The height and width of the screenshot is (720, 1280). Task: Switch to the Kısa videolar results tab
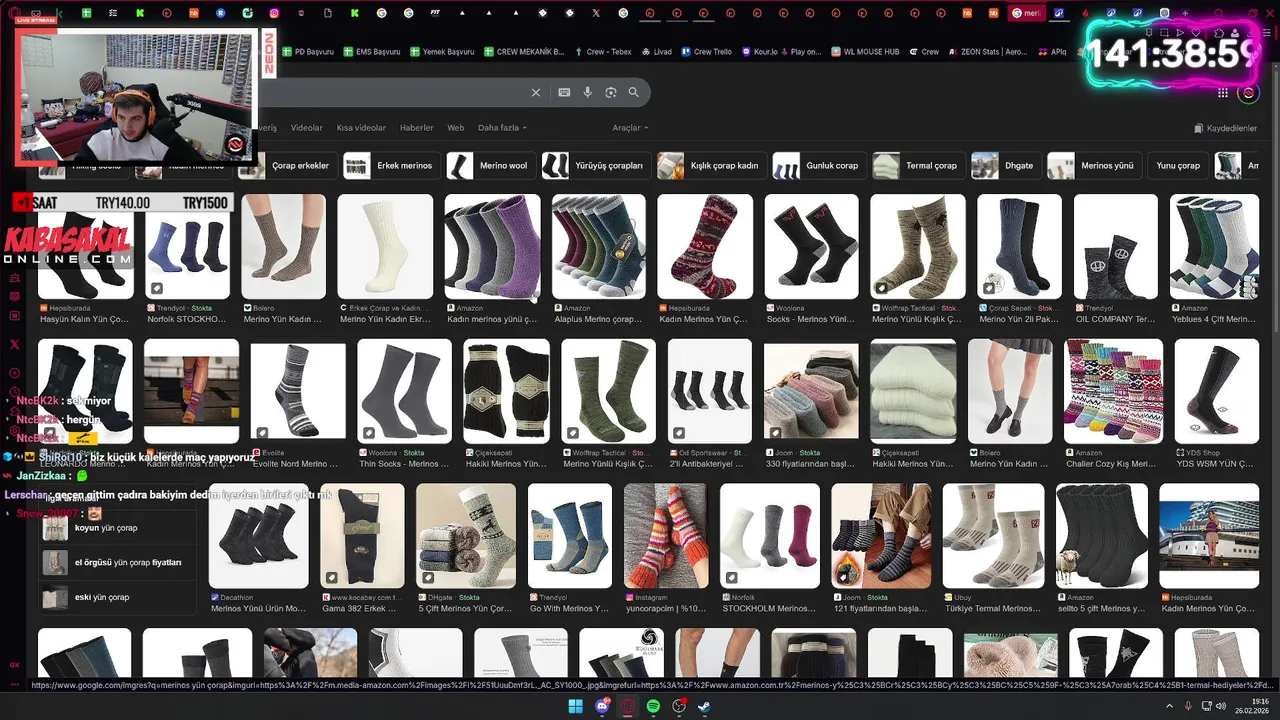click(x=361, y=128)
